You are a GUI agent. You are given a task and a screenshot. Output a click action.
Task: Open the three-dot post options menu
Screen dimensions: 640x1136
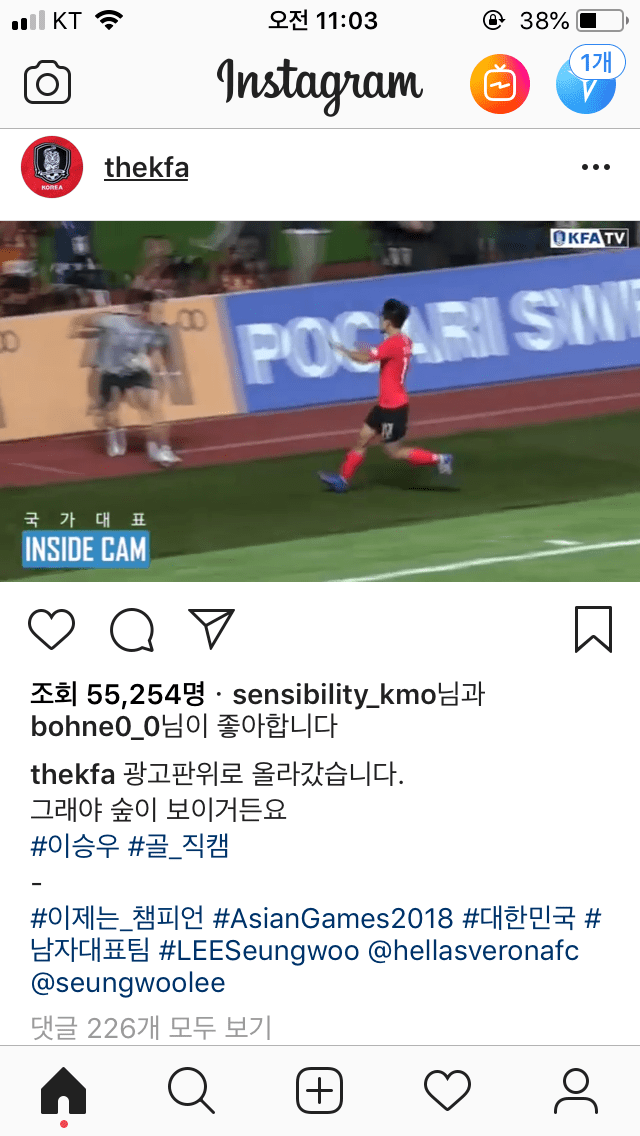click(x=596, y=168)
